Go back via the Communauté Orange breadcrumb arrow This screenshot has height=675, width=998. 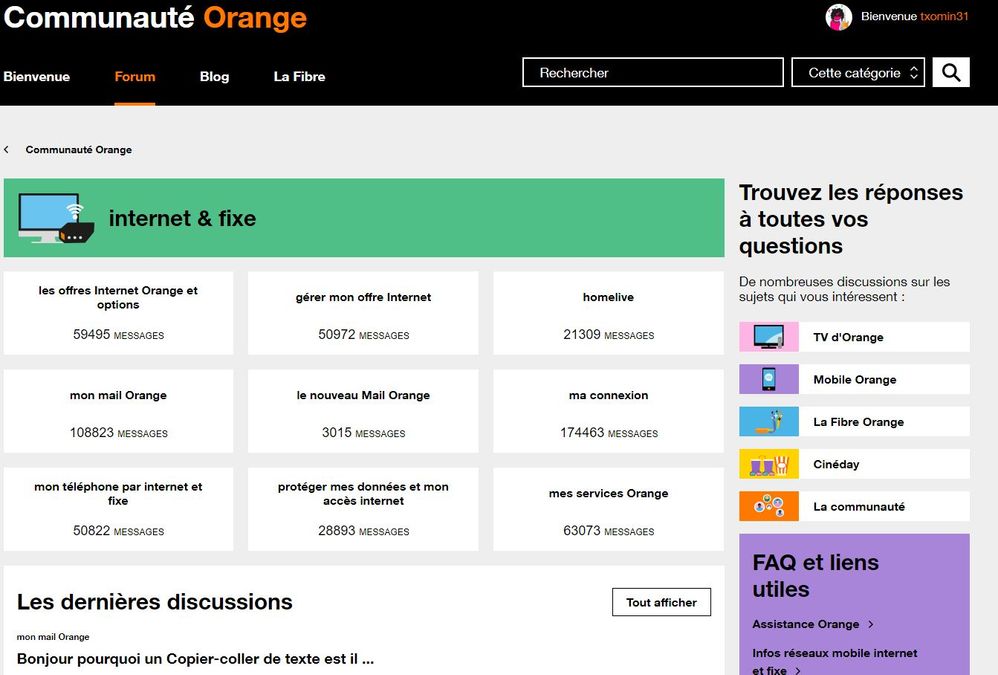tap(7, 150)
